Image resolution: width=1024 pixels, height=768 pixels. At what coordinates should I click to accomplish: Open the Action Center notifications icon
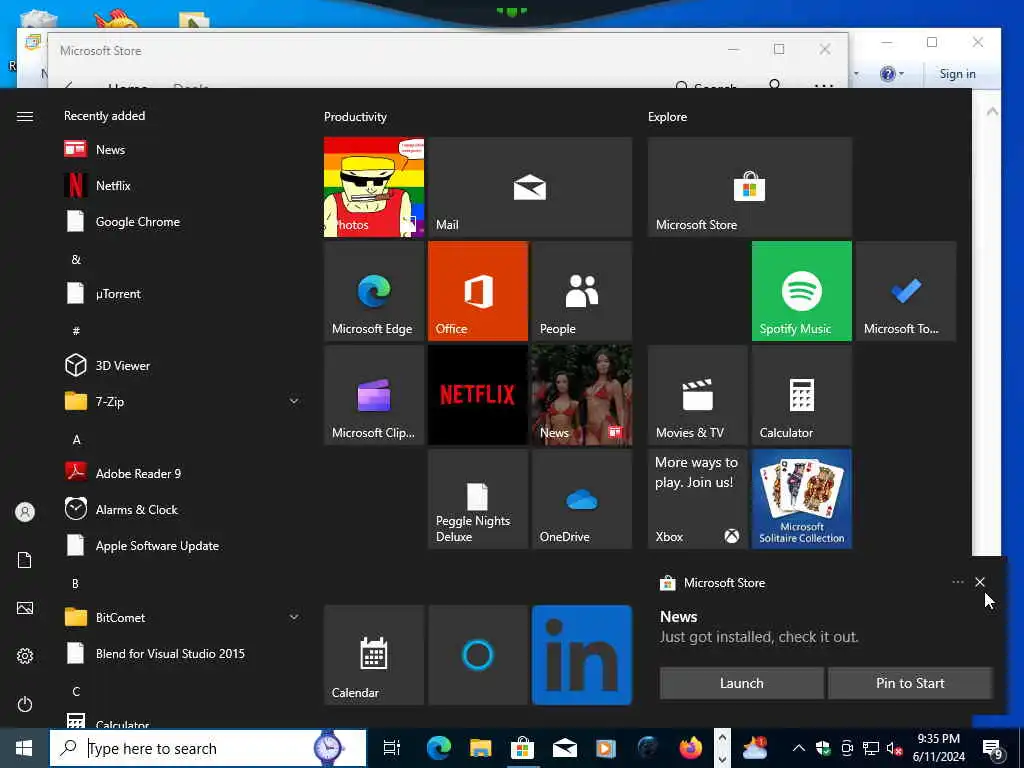pyautogui.click(x=993, y=748)
